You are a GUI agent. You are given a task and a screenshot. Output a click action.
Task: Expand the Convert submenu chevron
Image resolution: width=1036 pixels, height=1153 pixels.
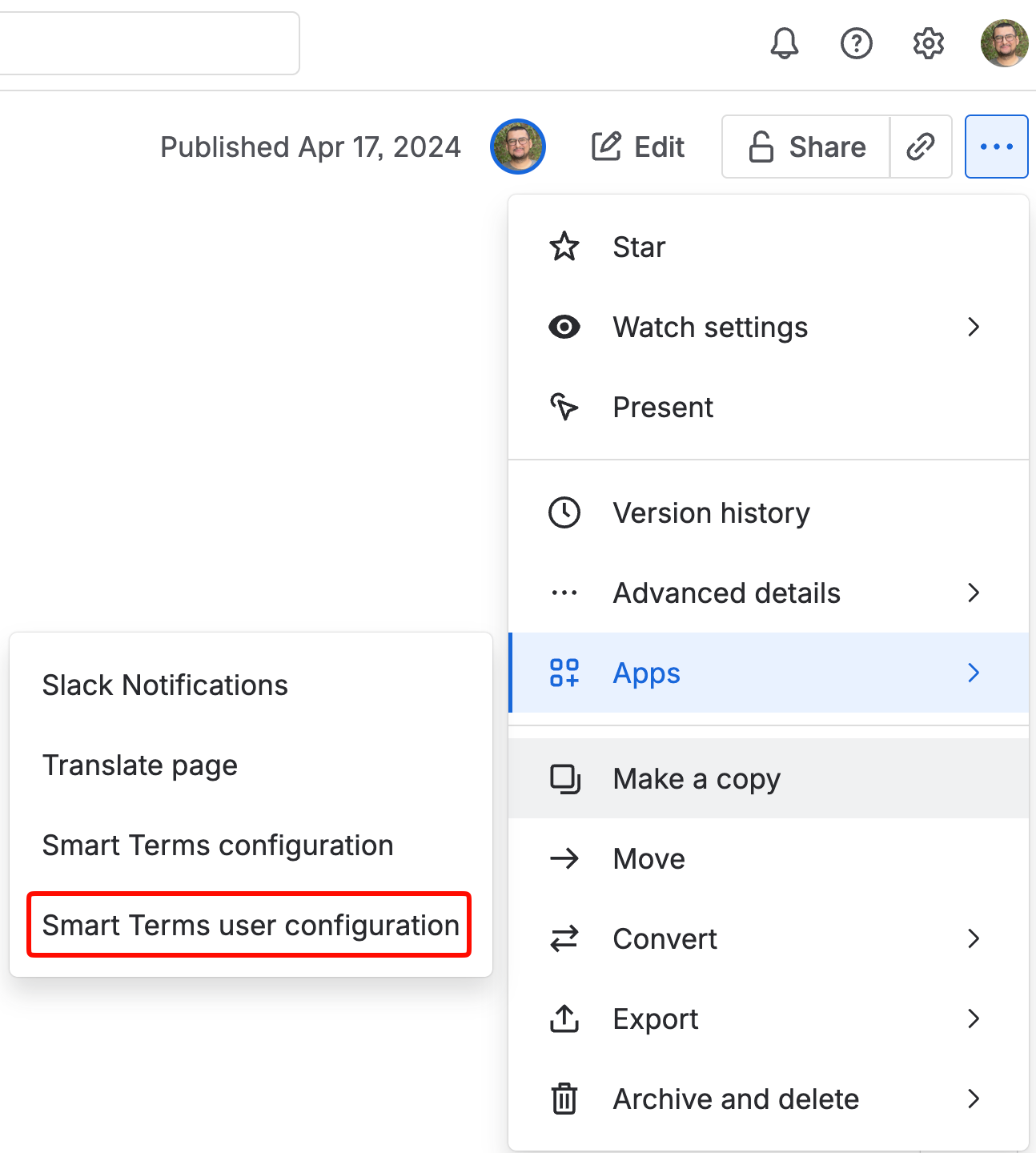point(973,938)
